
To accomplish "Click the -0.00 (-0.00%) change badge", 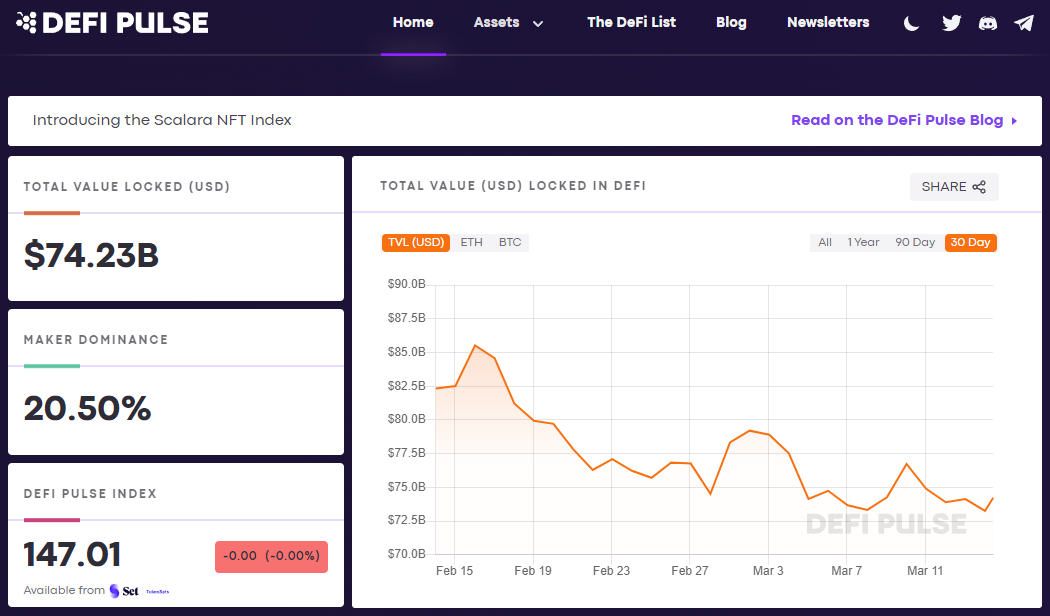I will pyautogui.click(x=271, y=556).
